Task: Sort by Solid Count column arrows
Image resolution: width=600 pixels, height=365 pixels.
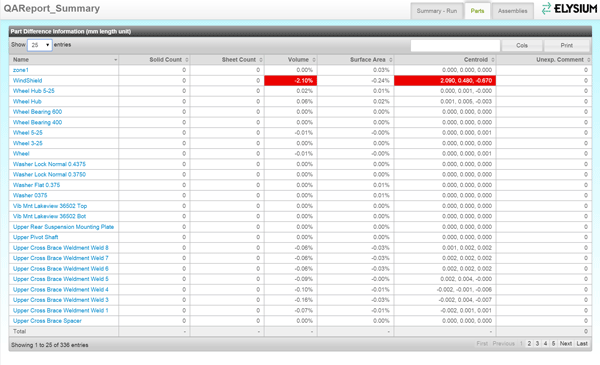Action: [187, 60]
